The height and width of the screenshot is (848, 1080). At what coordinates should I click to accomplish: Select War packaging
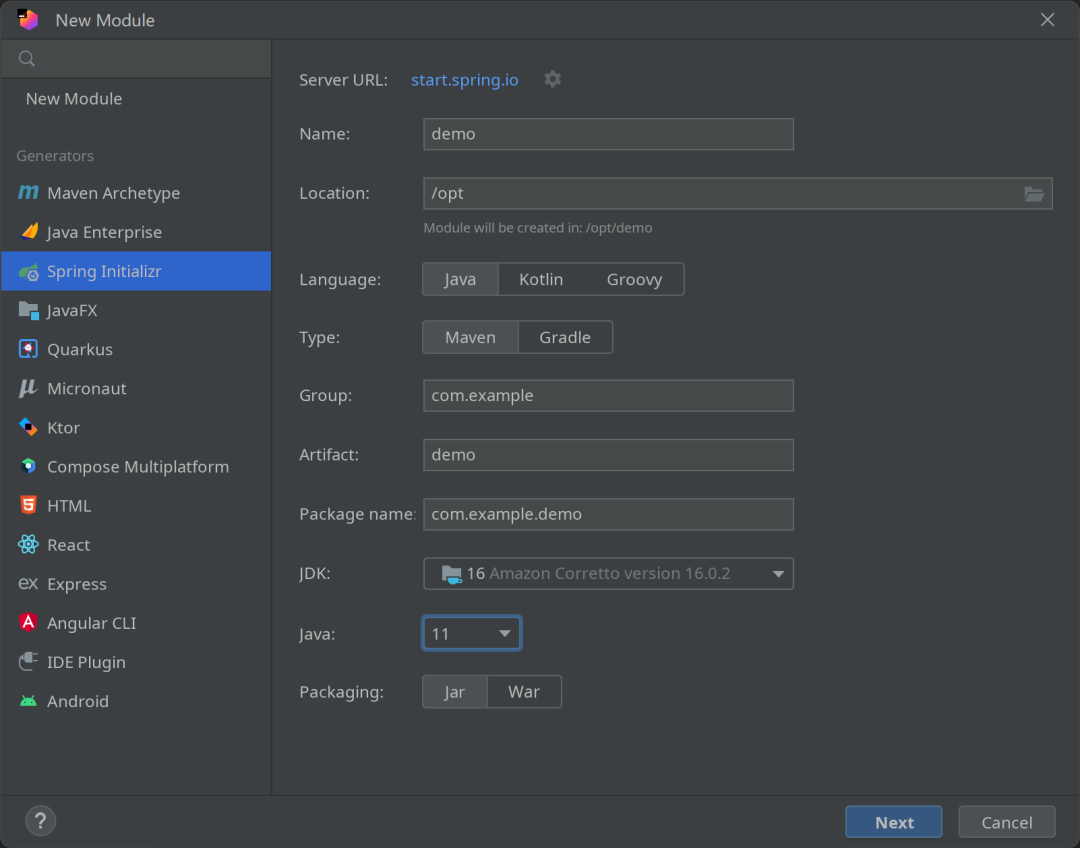(524, 692)
